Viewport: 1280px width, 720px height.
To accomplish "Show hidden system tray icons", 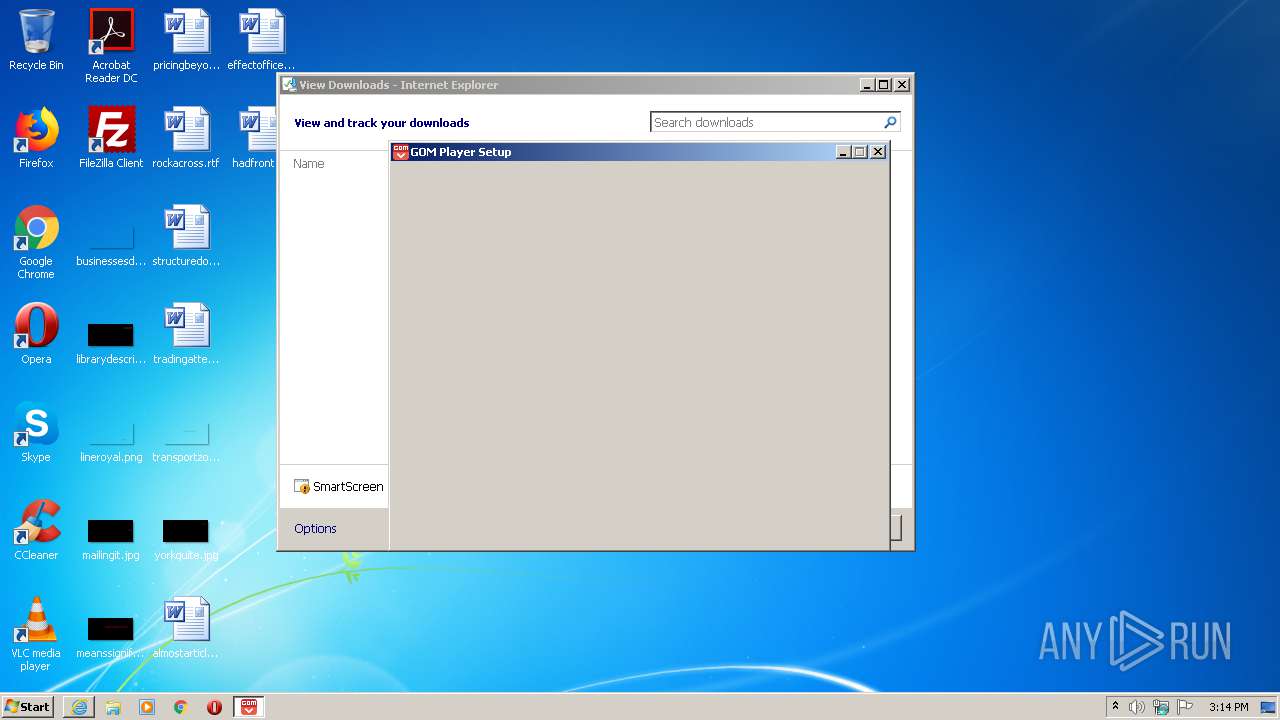I will (1115, 707).
